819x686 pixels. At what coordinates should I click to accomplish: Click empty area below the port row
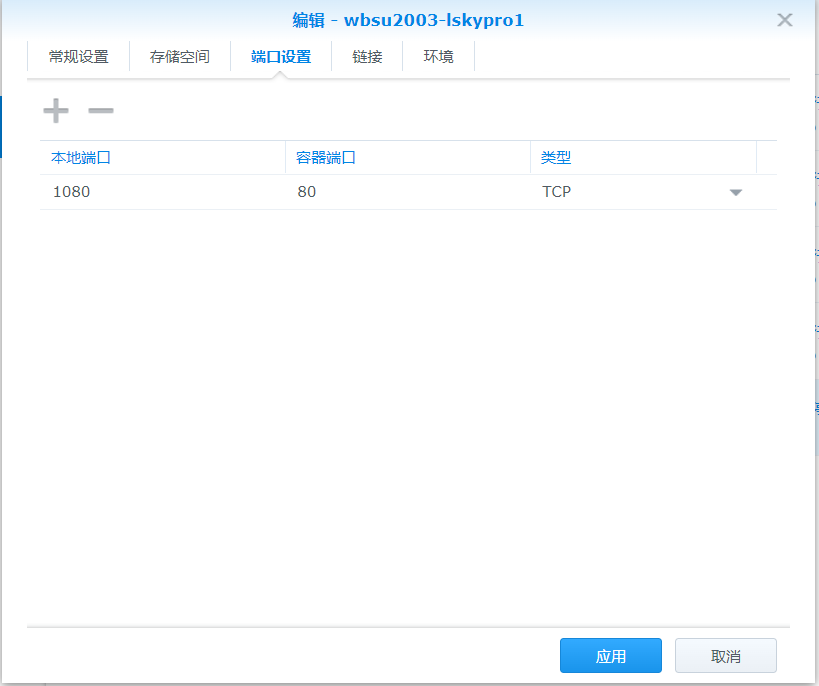[x=408, y=400]
